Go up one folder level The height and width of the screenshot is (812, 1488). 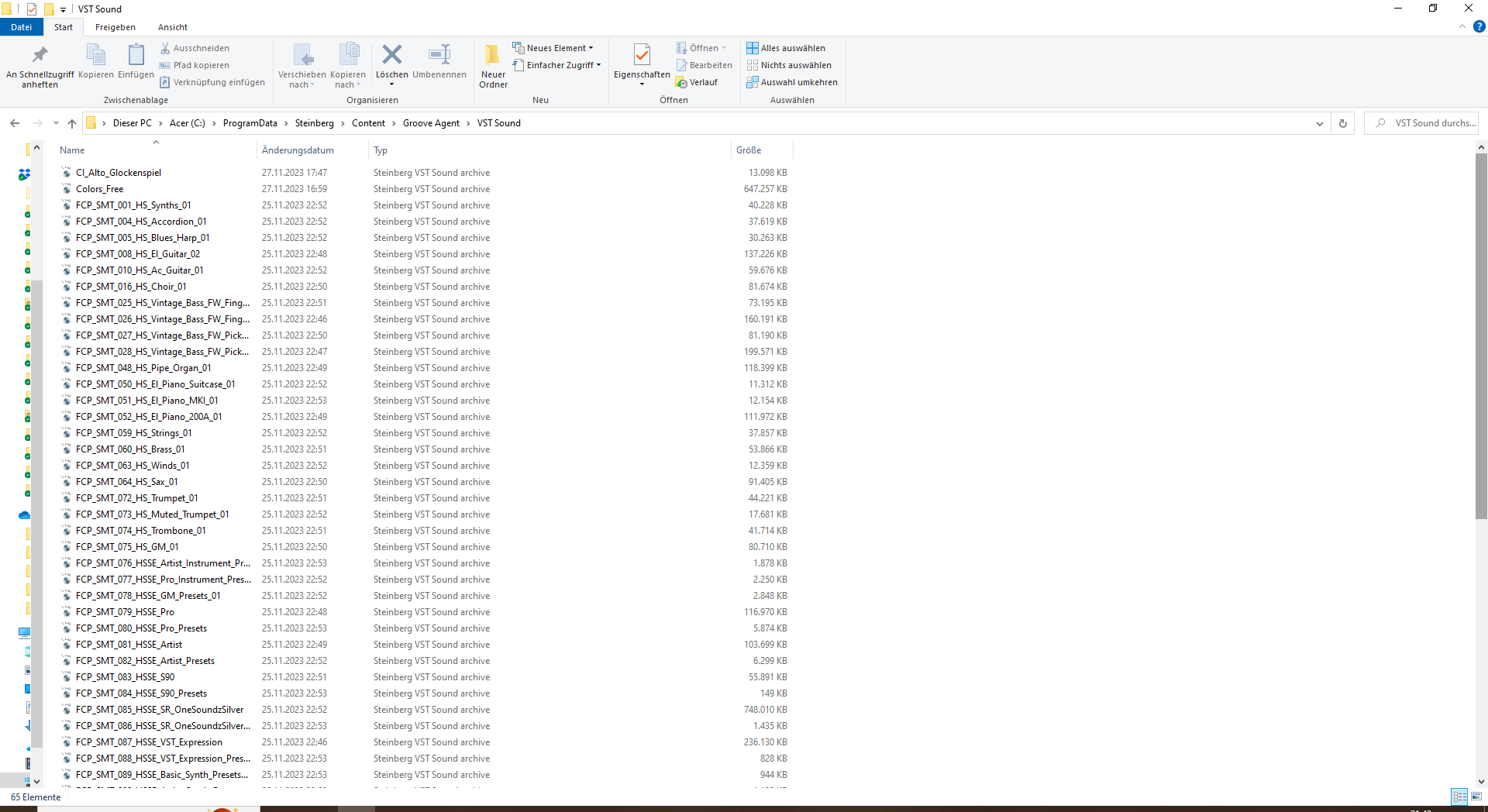tap(72, 123)
